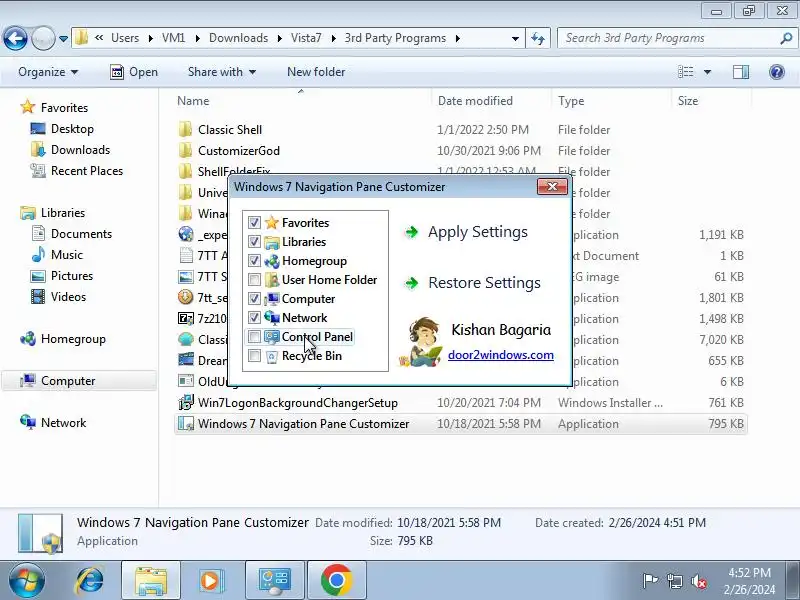The width and height of the screenshot is (800, 600).
Task: Select Downloads in the navigation pane
Action: click(80, 149)
